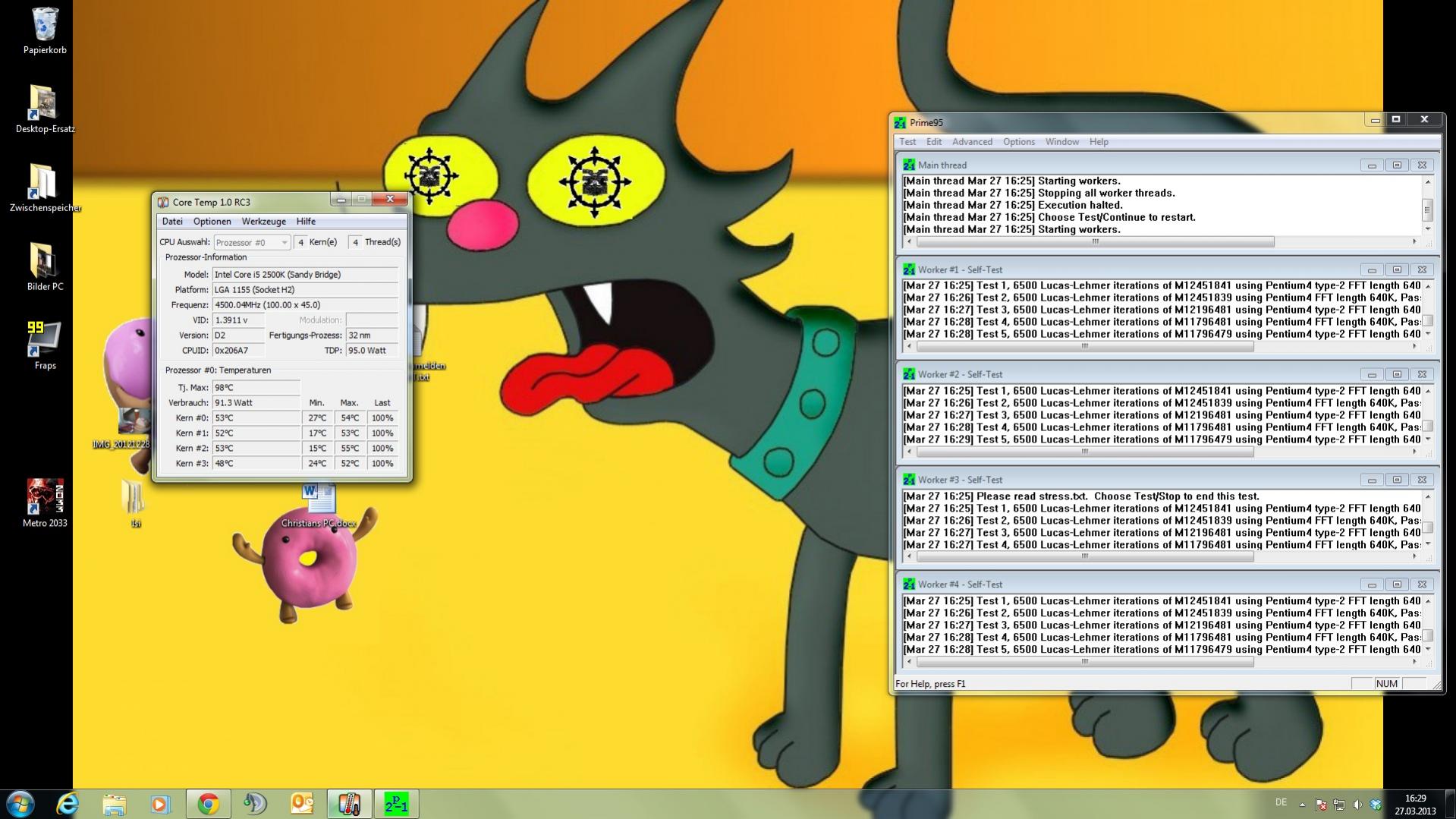The image size is (1456, 819).
Task: Open the Main thread sub-window system icon
Action: pos(909,165)
